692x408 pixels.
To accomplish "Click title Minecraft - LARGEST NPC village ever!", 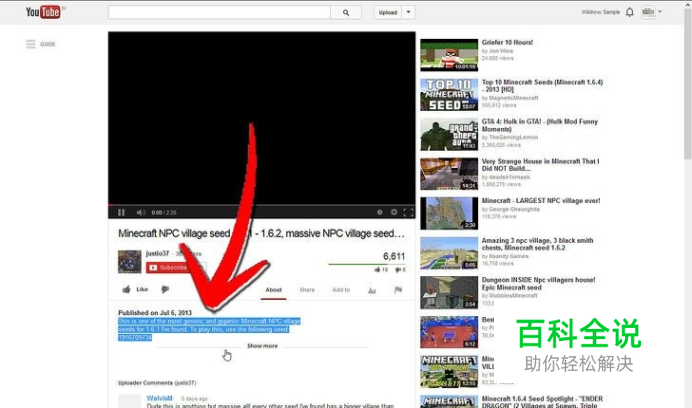I will click(x=541, y=200).
